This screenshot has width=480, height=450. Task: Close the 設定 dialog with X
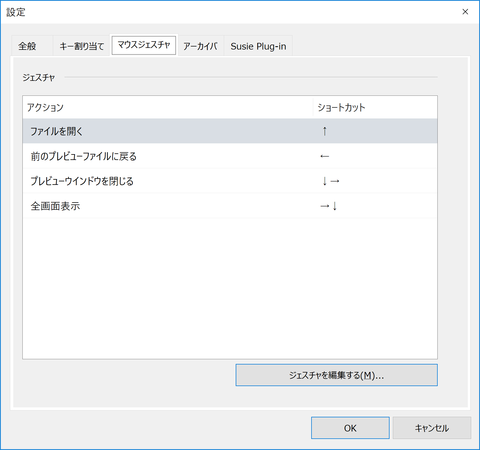pyautogui.click(x=465, y=12)
